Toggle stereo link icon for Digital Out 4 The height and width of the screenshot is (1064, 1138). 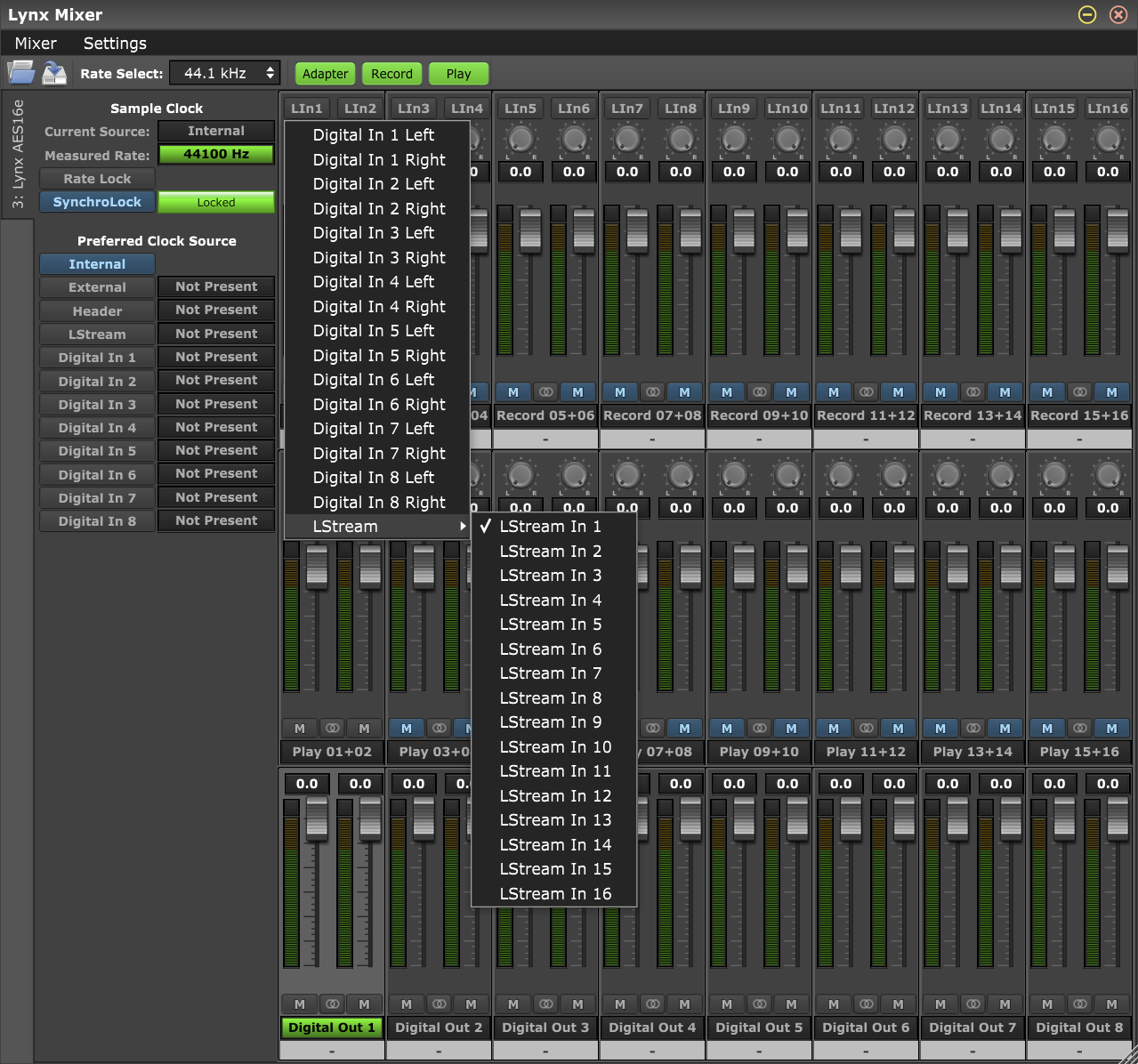pos(652,1004)
